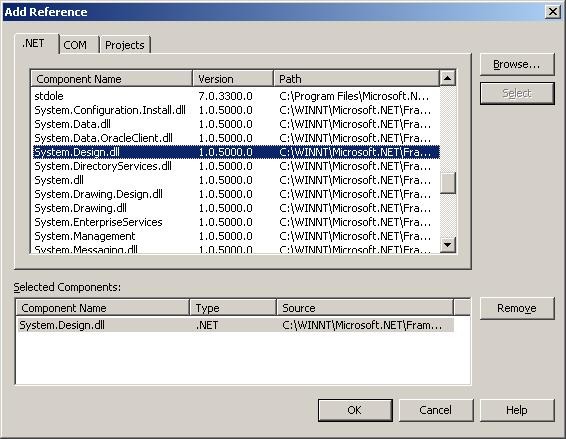
Task: Open the COM tab
Action: [x=78, y=45]
